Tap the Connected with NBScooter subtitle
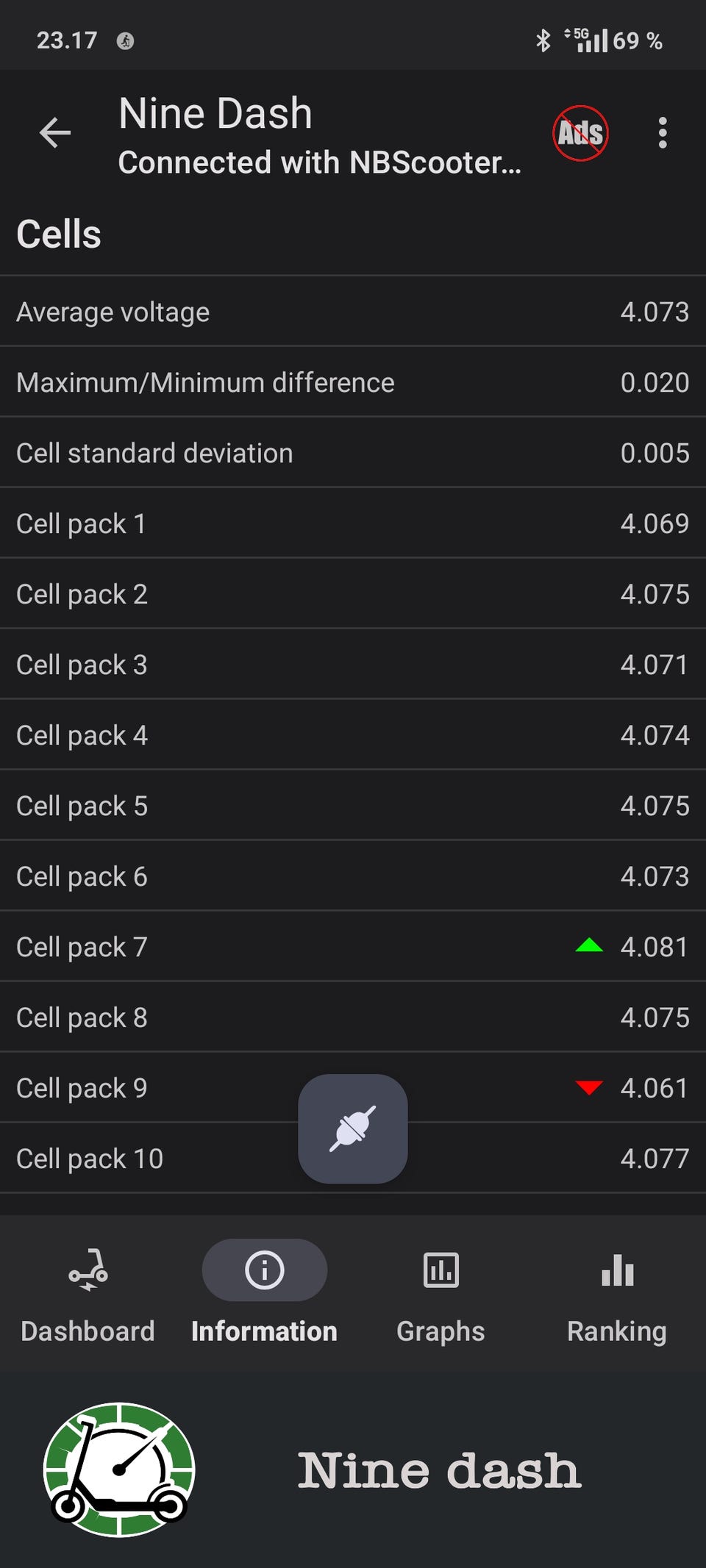Viewport: 706px width, 1568px height. tap(319, 162)
